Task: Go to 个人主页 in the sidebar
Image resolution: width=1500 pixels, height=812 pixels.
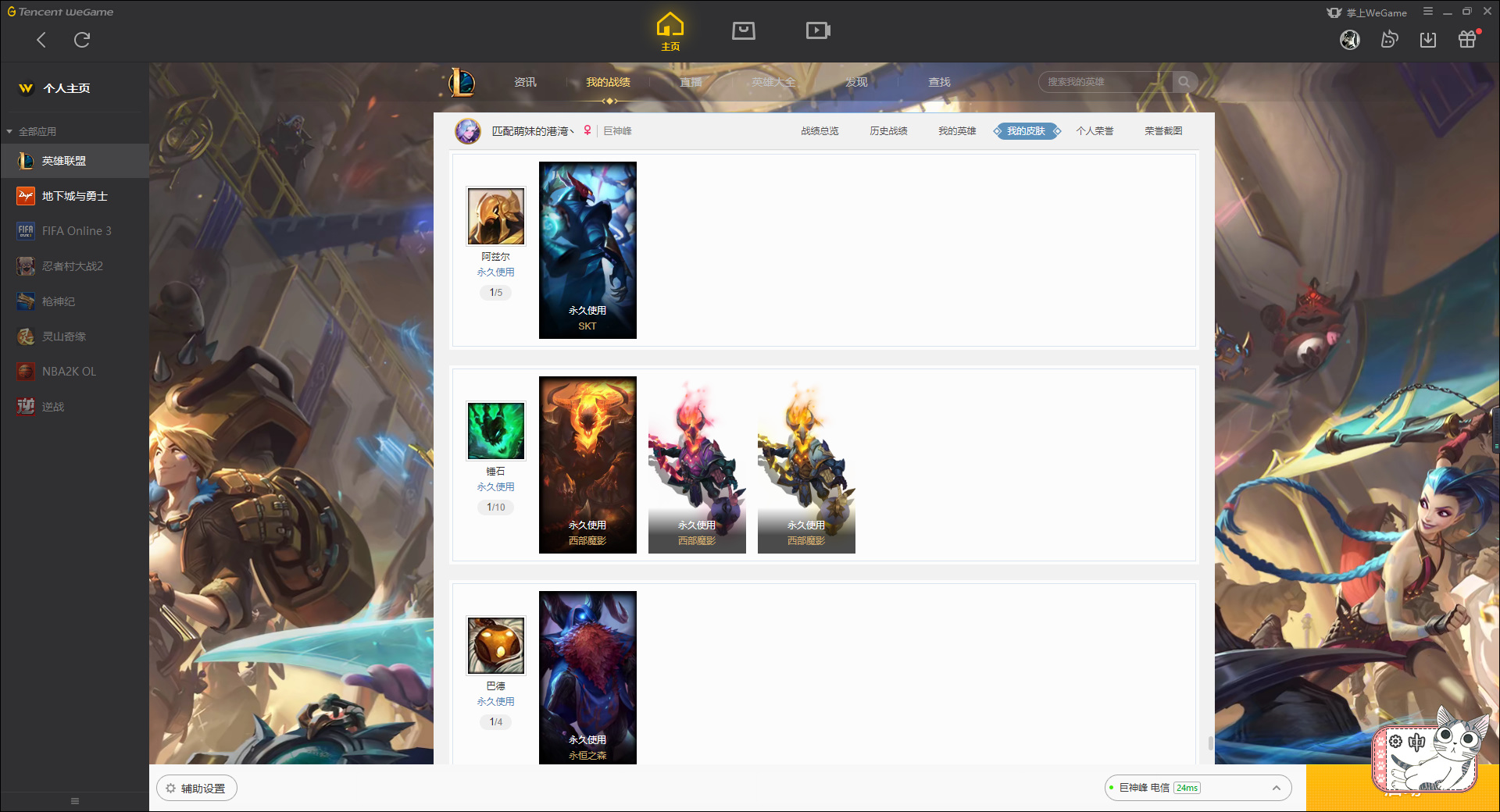Action: click(66, 88)
